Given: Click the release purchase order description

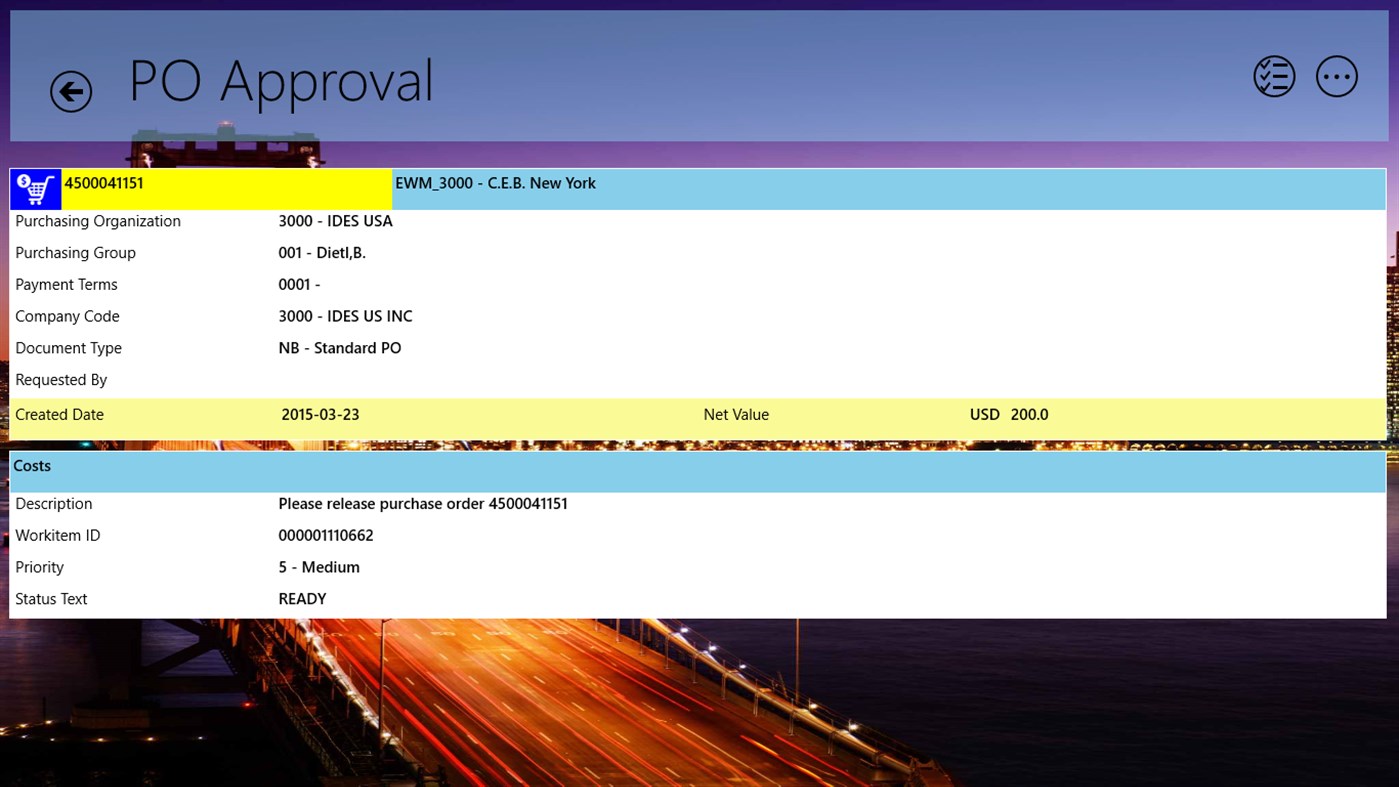Looking at the screenshot, I should click(x=422, y=503).
